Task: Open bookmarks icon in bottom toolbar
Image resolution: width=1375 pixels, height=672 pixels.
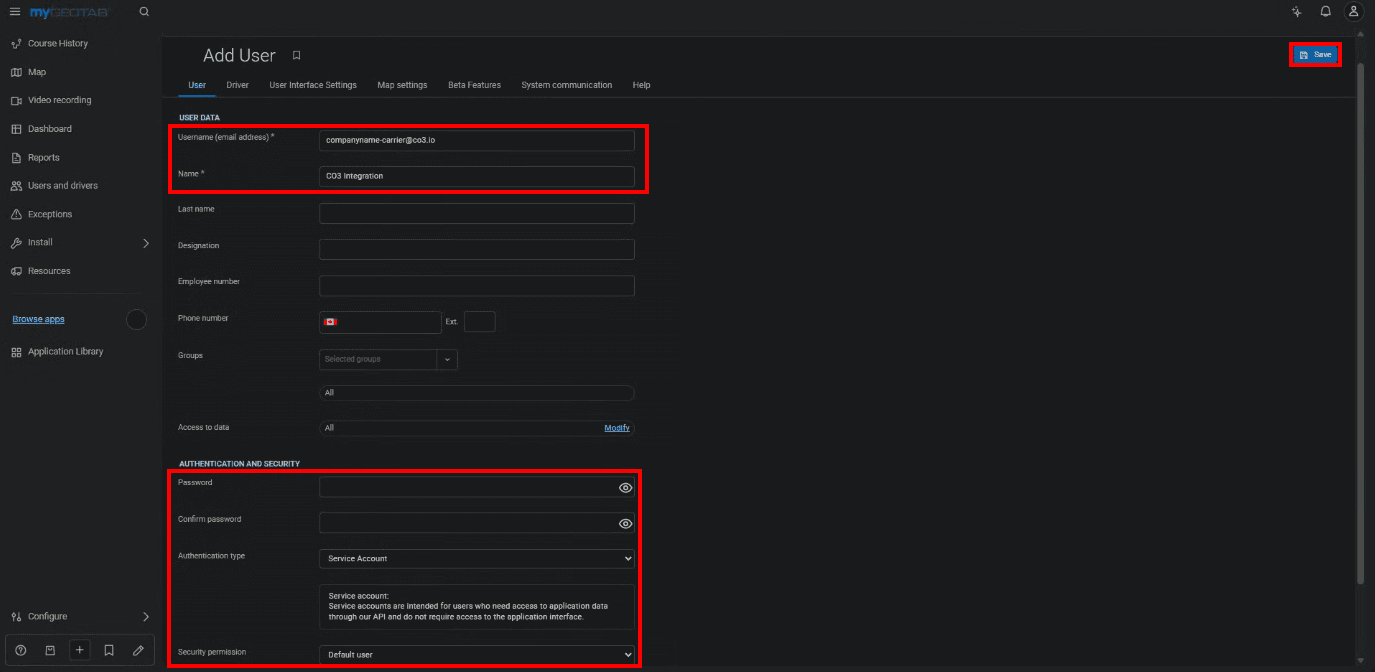Action: (x=109, y=650)
